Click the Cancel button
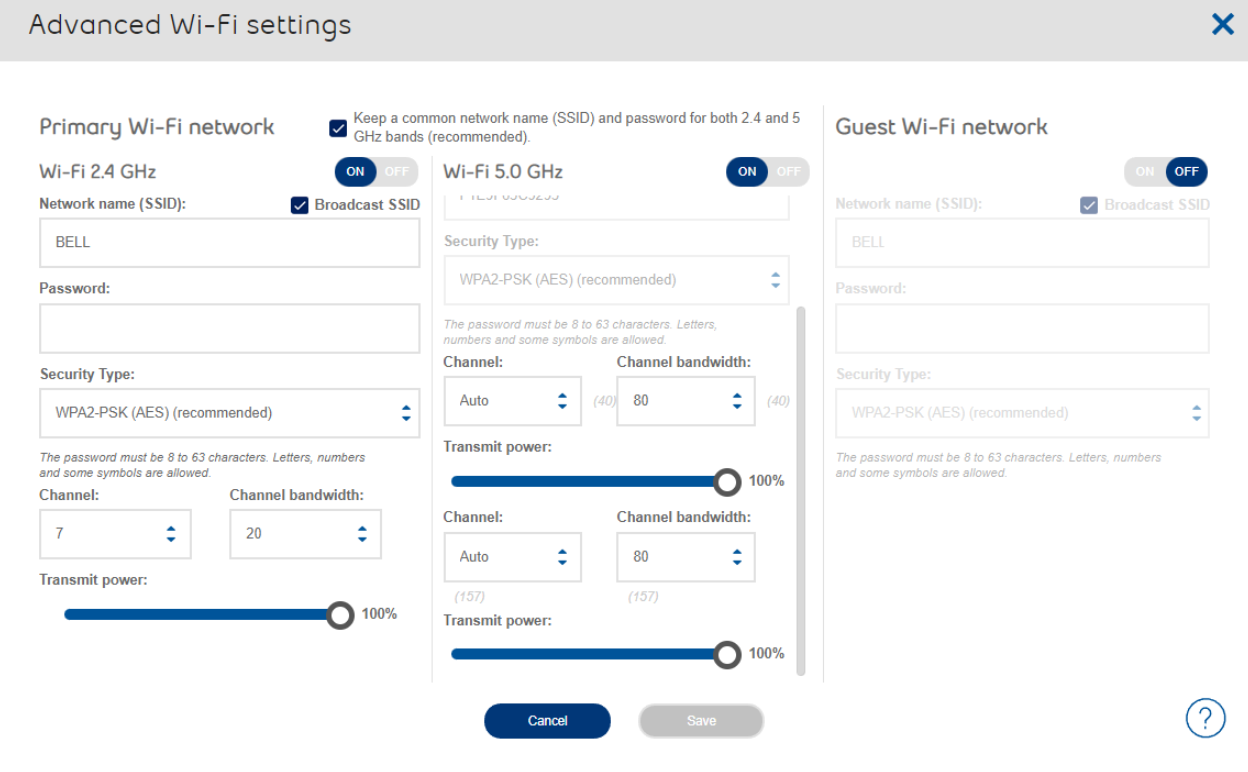 click(547, 721)
